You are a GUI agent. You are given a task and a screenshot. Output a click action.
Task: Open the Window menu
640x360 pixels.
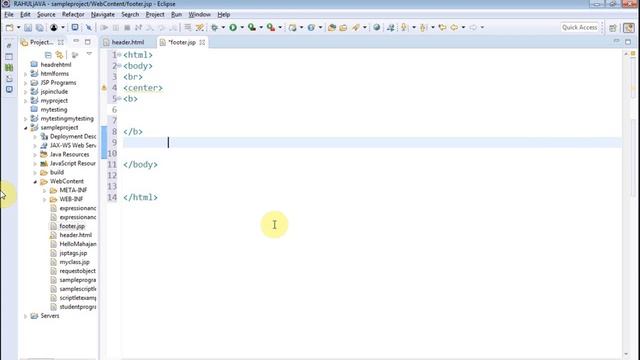point(200,14)
